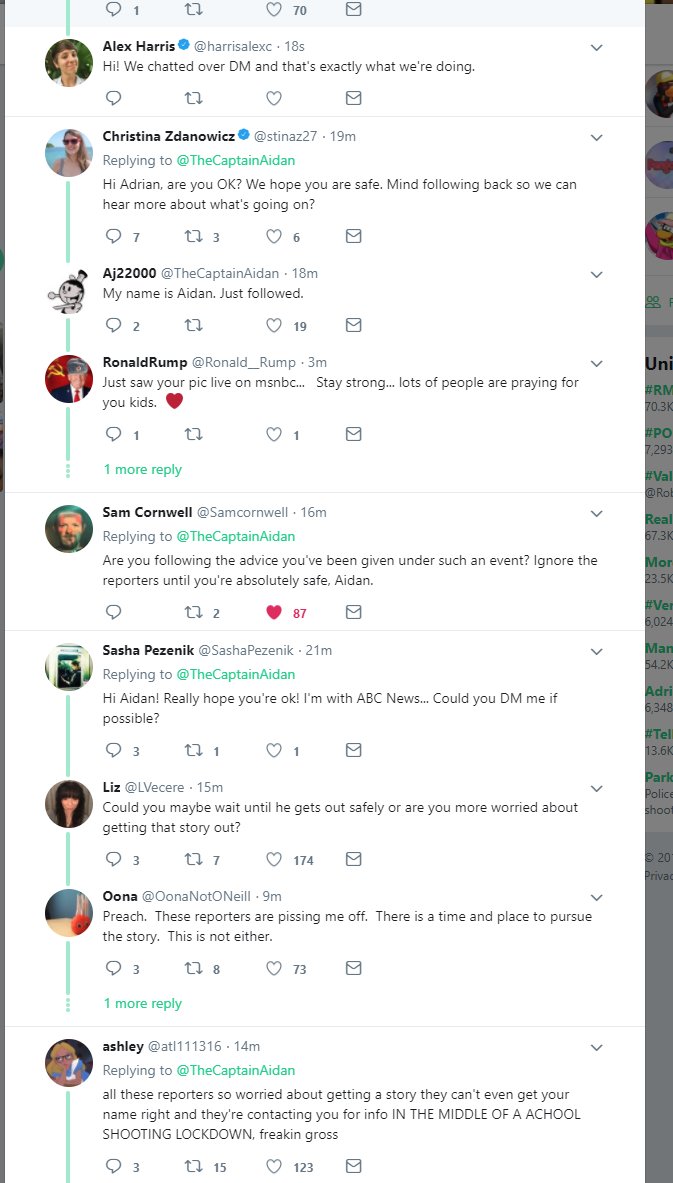Like Aj22000's 'My name is Aidan' tweet
The image size is (673, 1183).
click(x=274, y=325)
